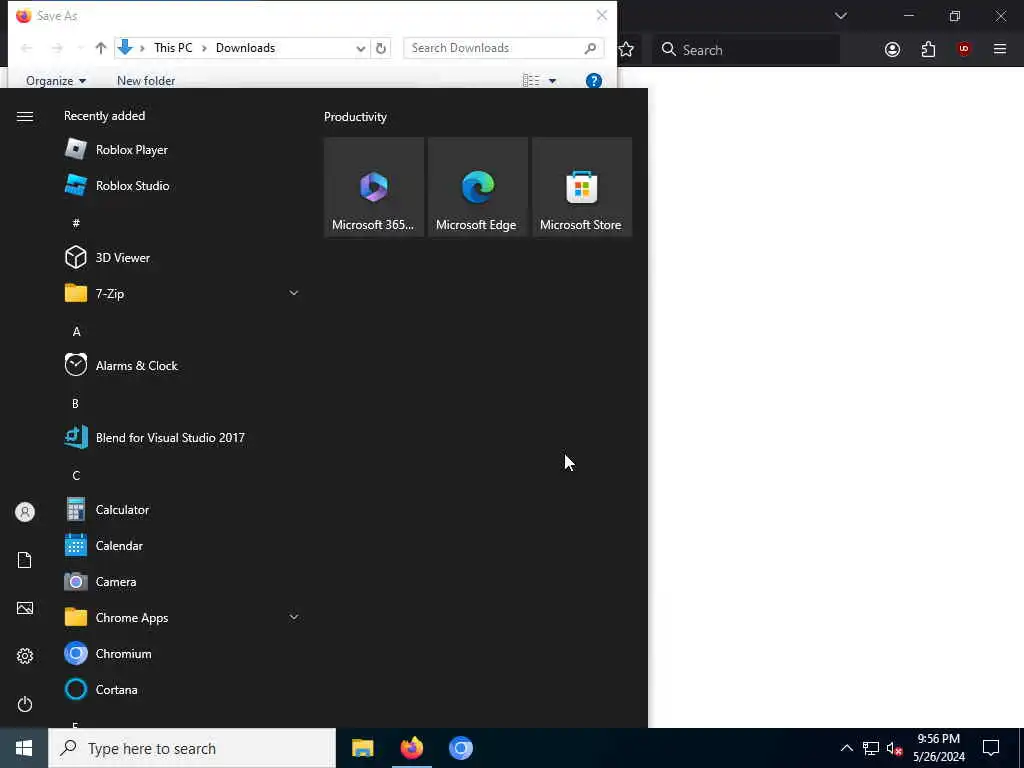Select Downloads in the address breadcrumb
The image size is (1024, 768).
[x=246, y=48]
